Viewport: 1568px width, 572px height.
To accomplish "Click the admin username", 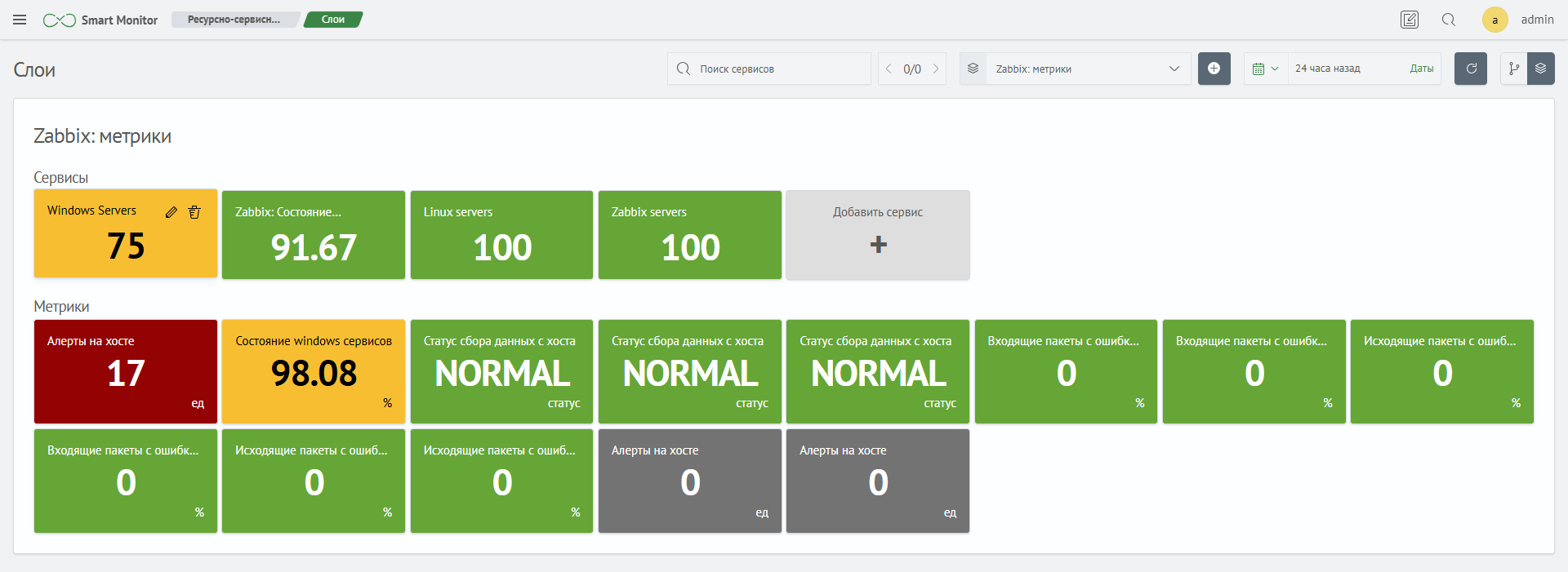I will tap(1537, 20).
